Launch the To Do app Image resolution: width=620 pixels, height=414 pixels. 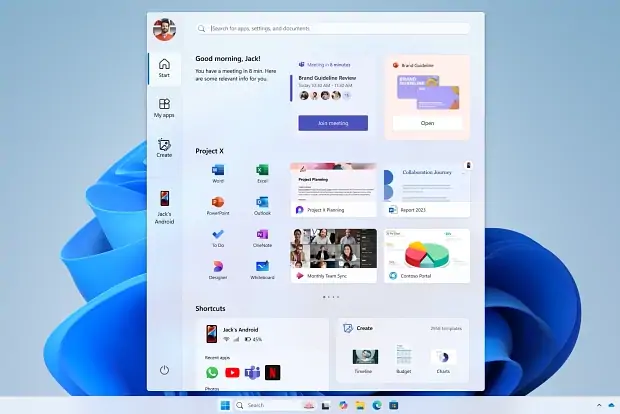pyautogui.click(x=217, y=235)
